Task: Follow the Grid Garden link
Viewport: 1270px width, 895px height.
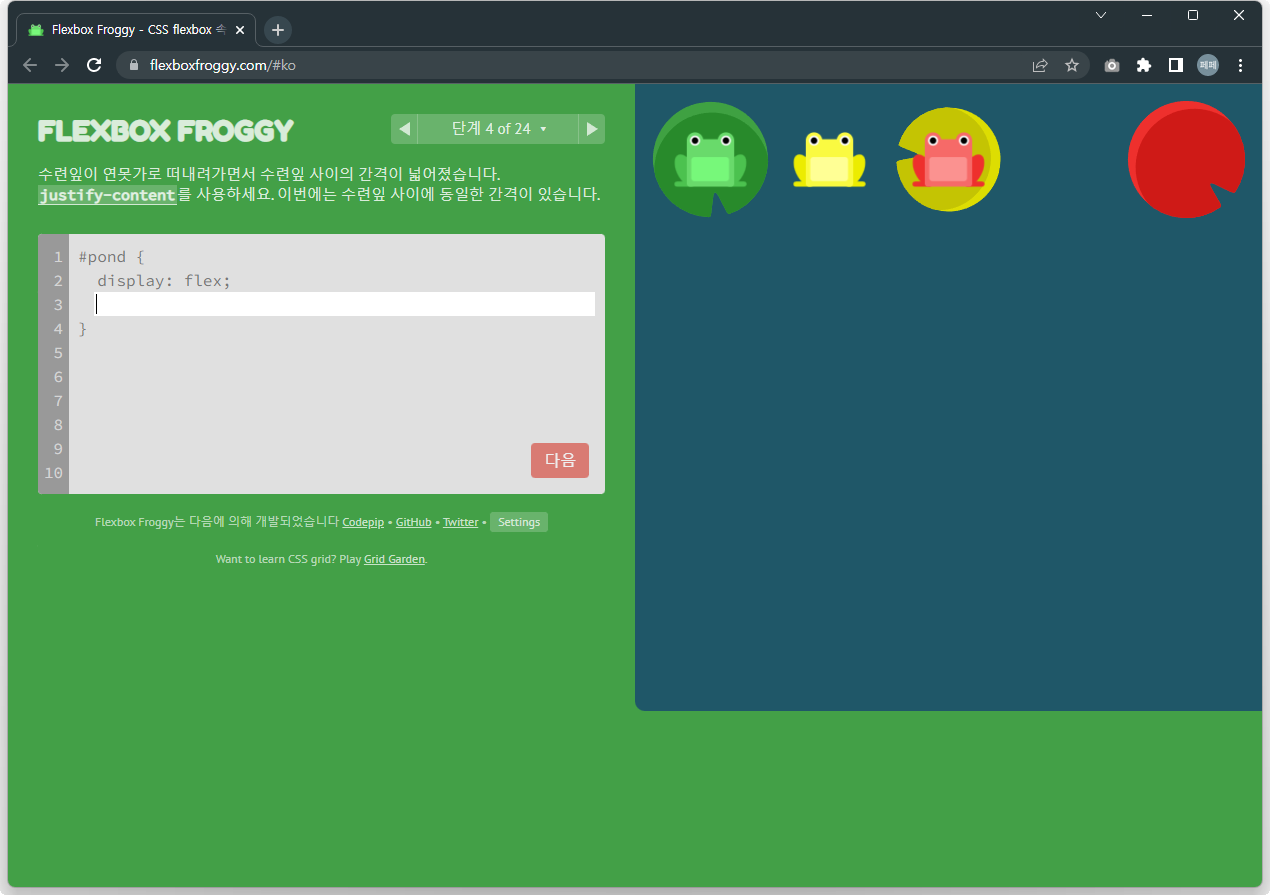Action: coord(395,559)
